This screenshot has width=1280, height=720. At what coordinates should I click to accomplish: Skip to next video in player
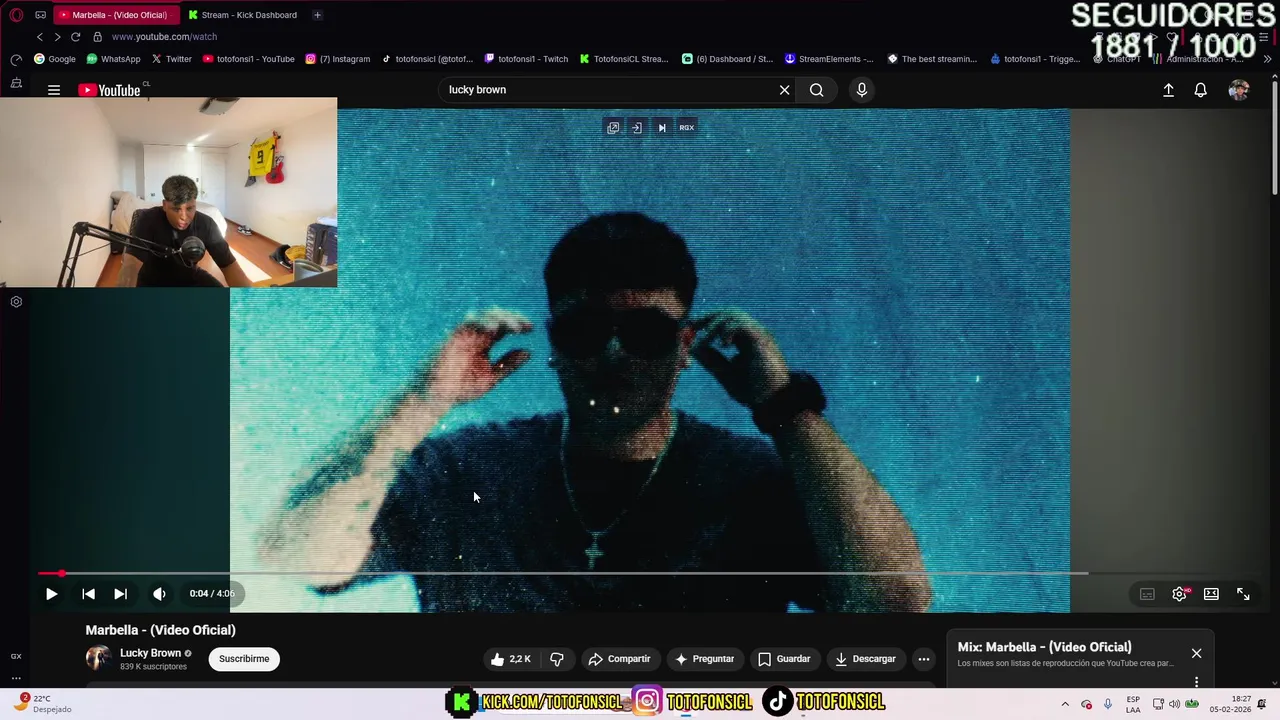[x=120, y=594]
